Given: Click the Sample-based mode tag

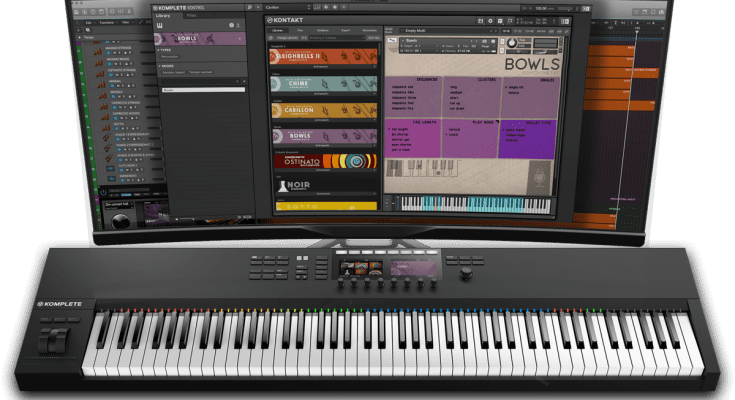Looking at the screenshot, I should pos(171,74).
